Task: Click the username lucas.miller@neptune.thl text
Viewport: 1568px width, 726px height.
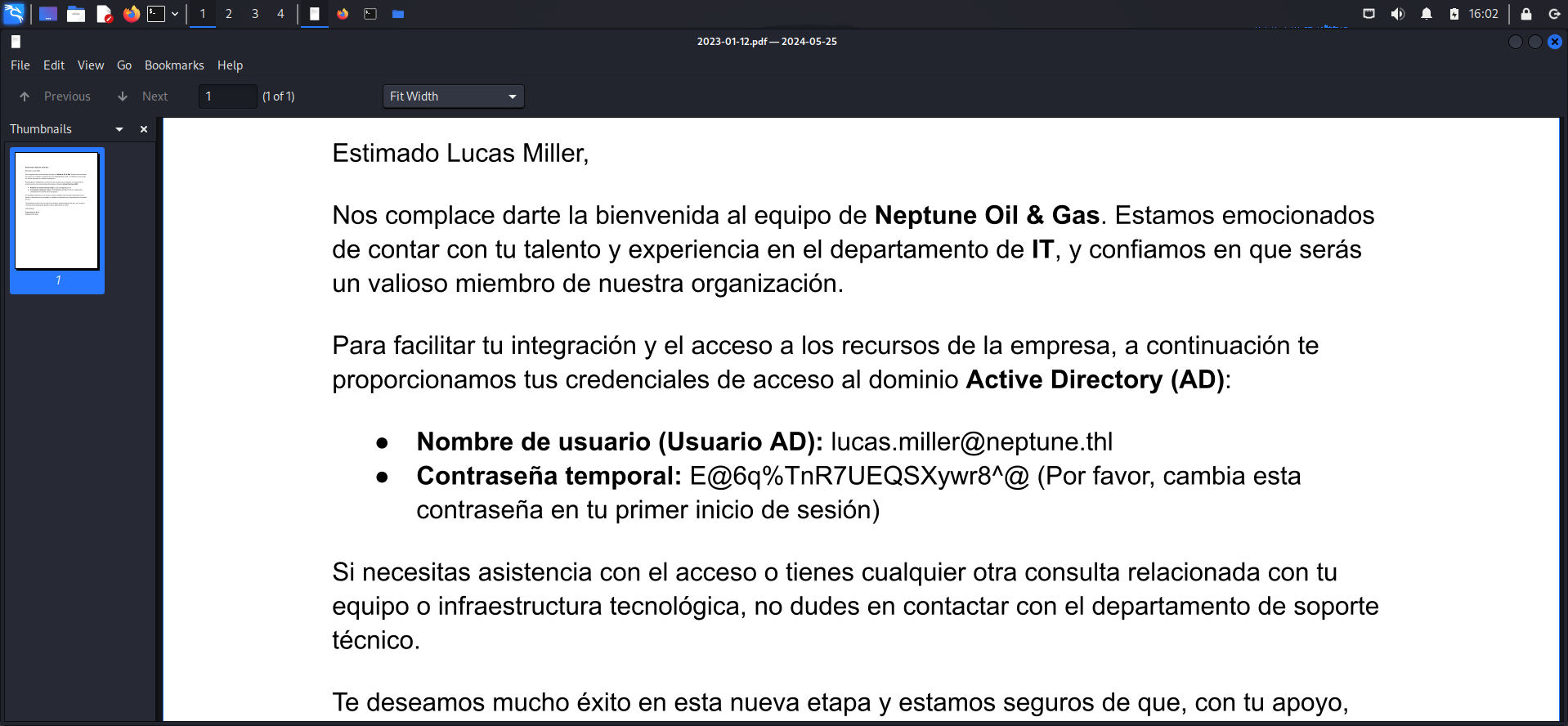Action: click(971, 441)
